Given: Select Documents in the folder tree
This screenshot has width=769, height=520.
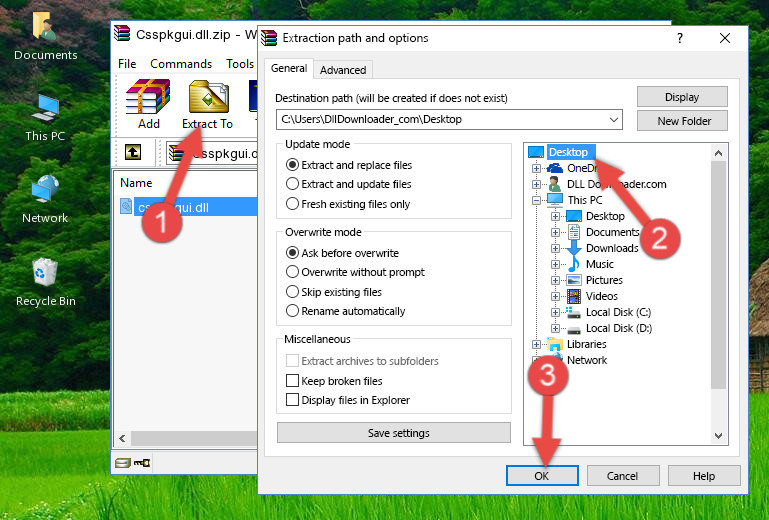Looking at the screenshot, I should 613,232.
